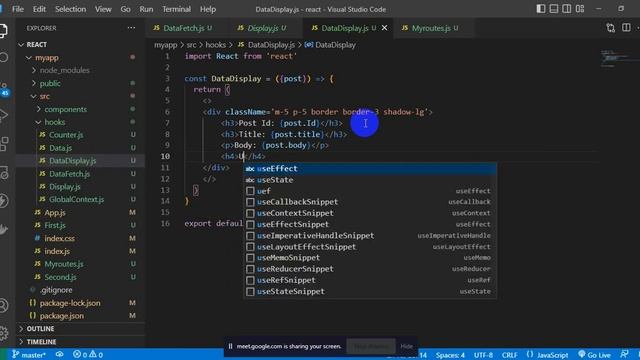The image size is (640, 360).
Task: Open the Help menu
Action: (x=208, y=9)
